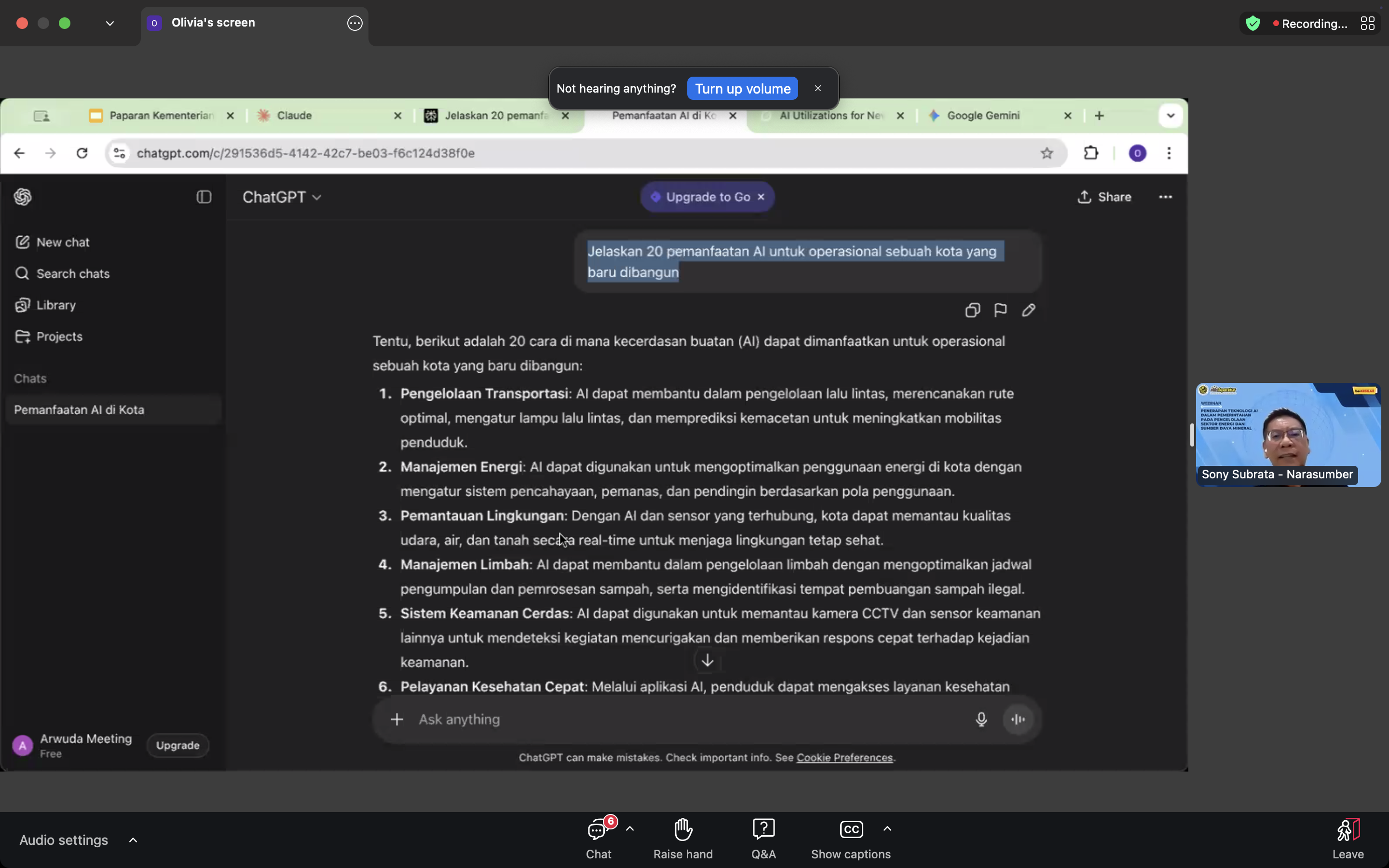Click the plus attach icon in prompt box

coord(396,719)
